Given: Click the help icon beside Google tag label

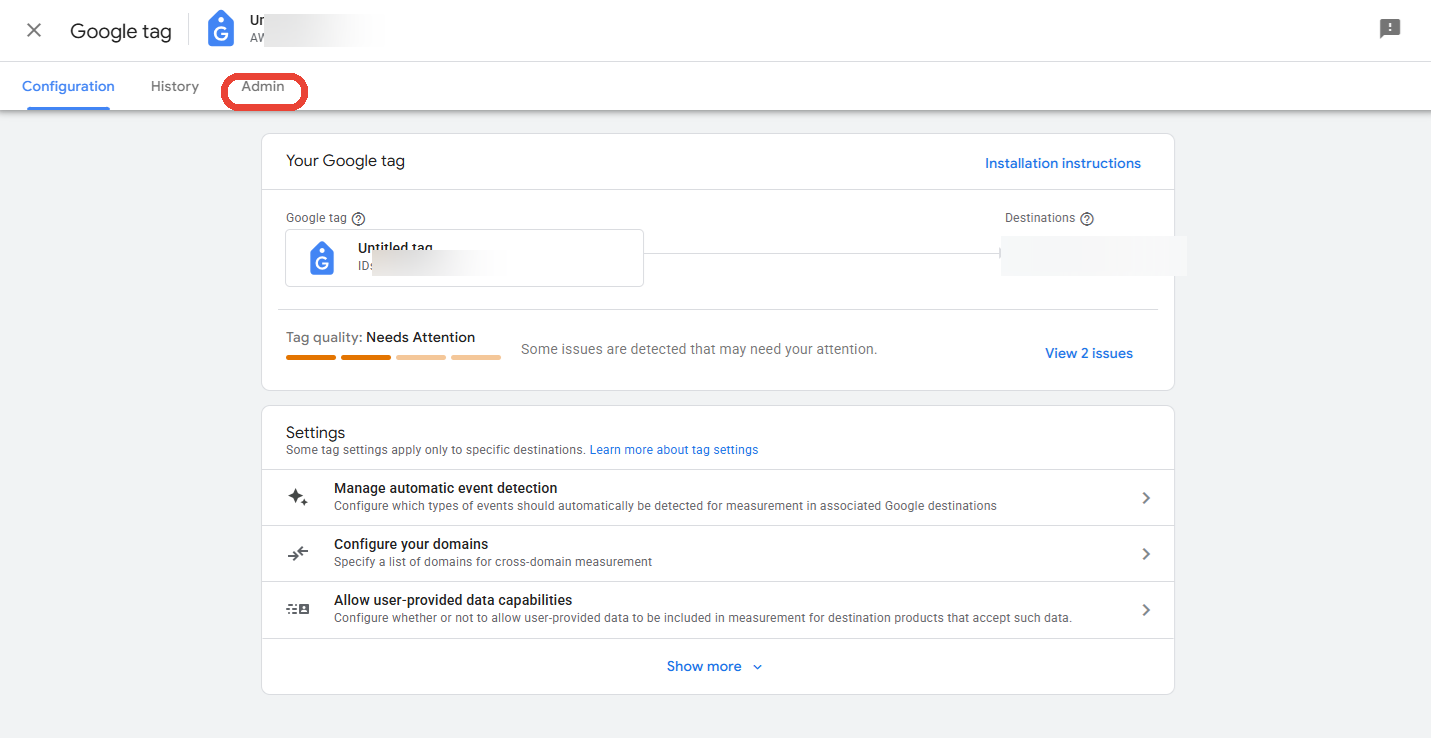Looking at the screenshot, I should tap(358, 219).
